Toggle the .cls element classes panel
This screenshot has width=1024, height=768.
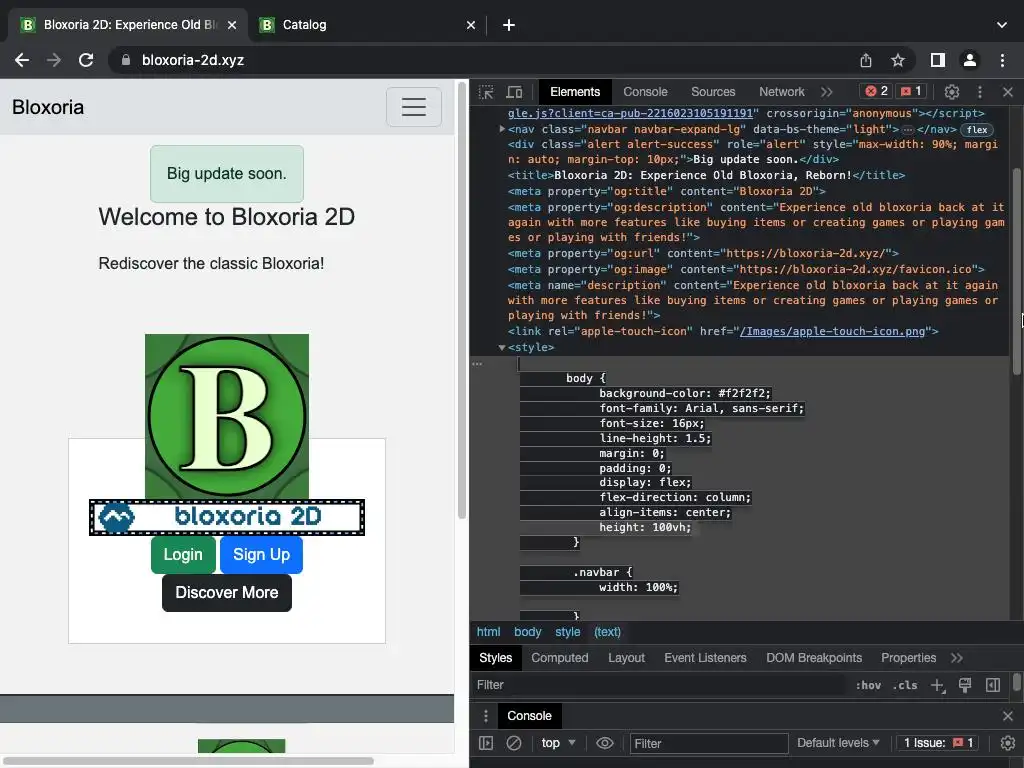[x=904, y=685]
